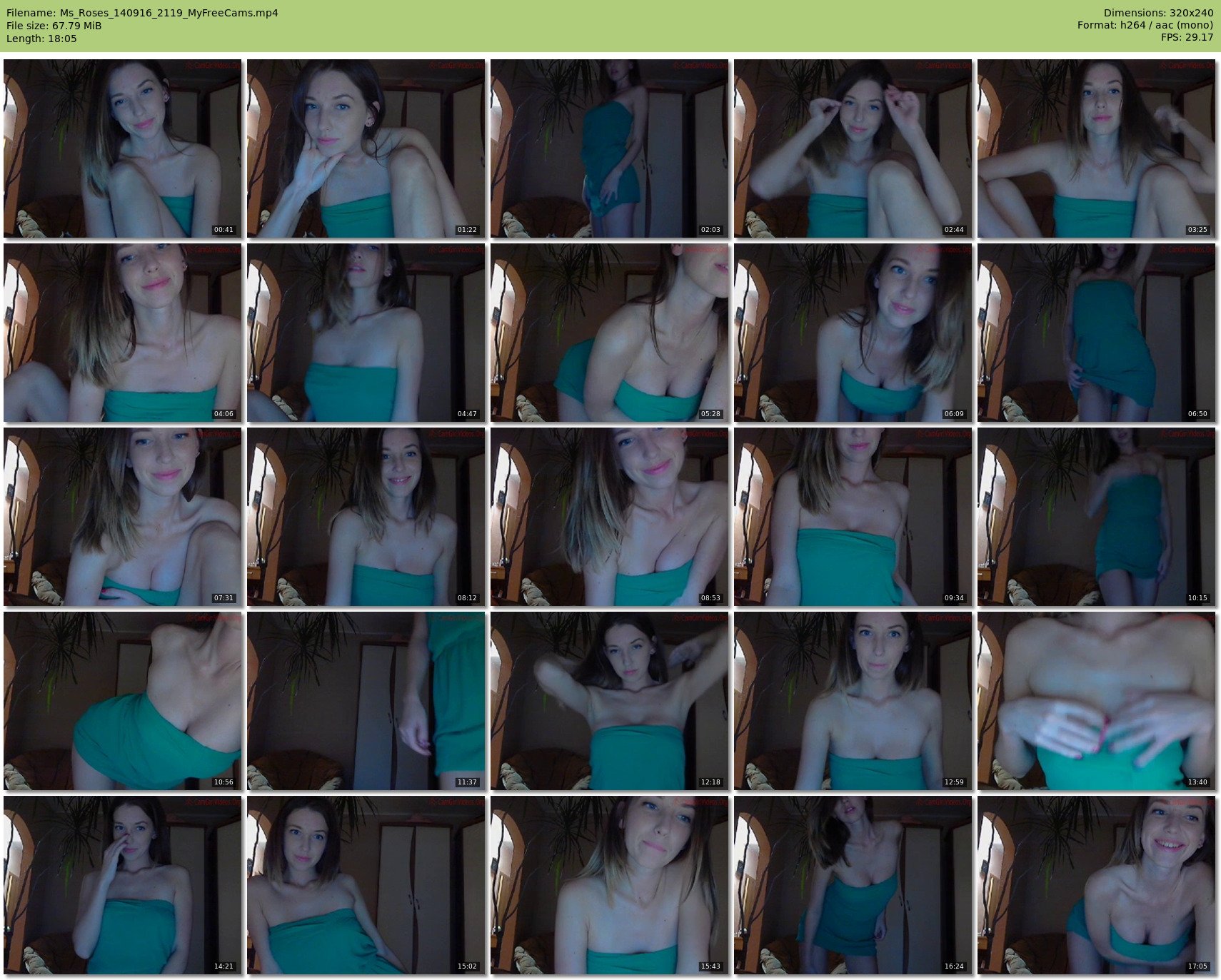Click the thumbnail labeled 12:18
This screenshot has height=980, width=1221.
(x=609, y=701)
